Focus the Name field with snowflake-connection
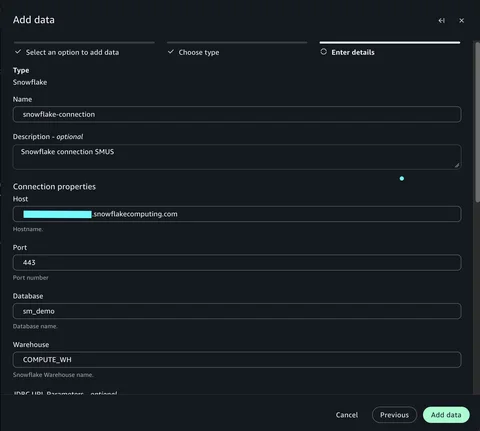Viewport: 480px width, 431px height. point(237,114)
